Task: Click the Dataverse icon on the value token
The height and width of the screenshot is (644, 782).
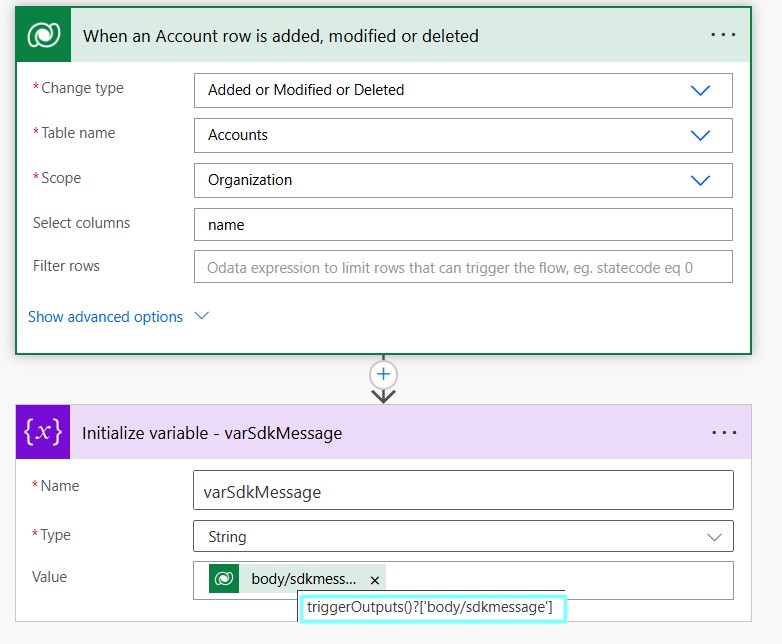Action: point(224,579)
